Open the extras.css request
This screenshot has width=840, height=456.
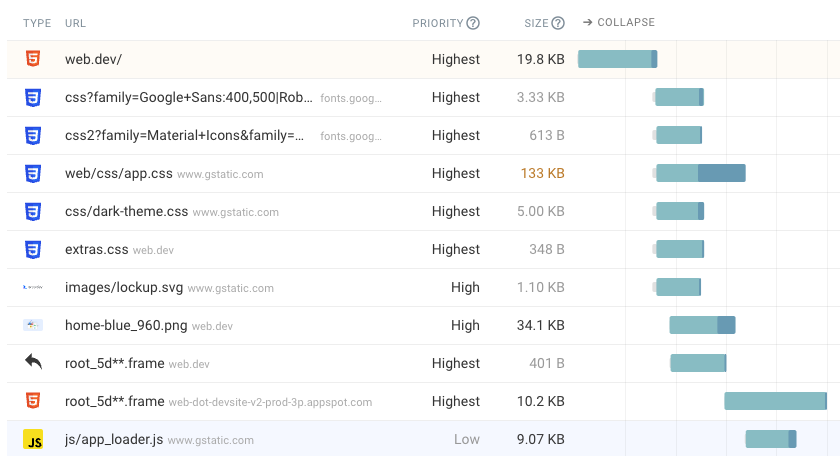pos(96,250)
